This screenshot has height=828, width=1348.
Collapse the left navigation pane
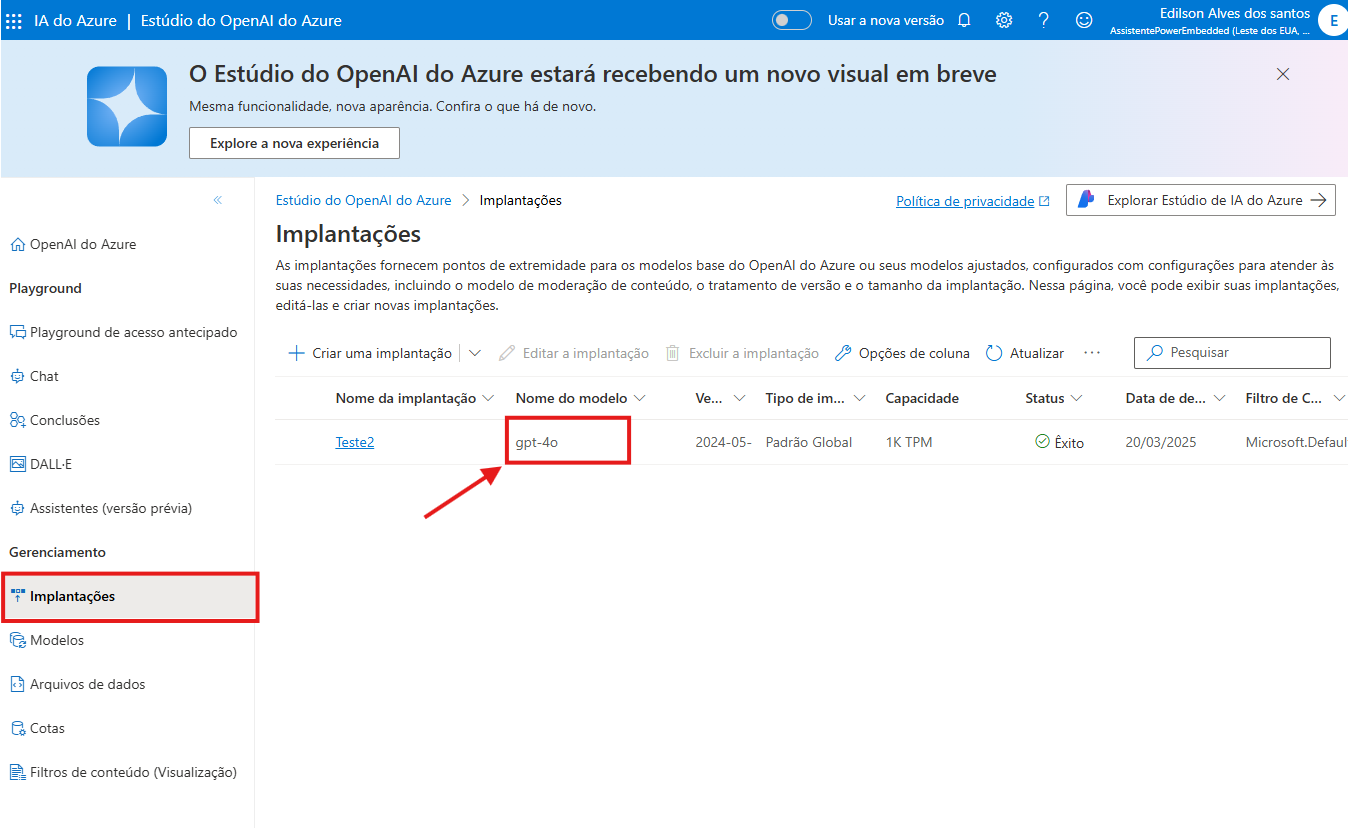218,200
